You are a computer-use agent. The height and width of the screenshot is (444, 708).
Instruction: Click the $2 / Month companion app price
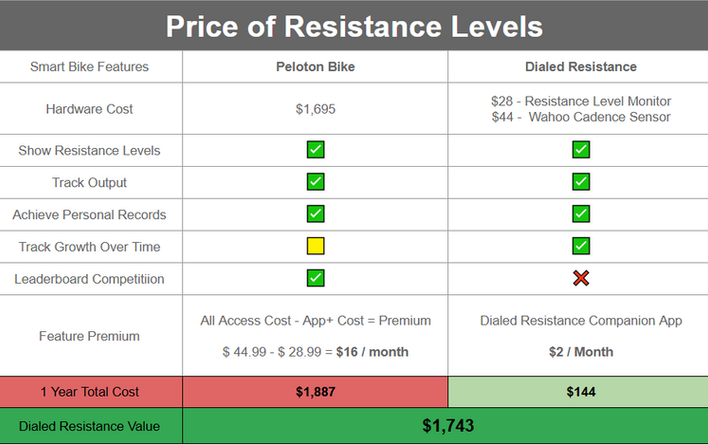coord(581,352)
